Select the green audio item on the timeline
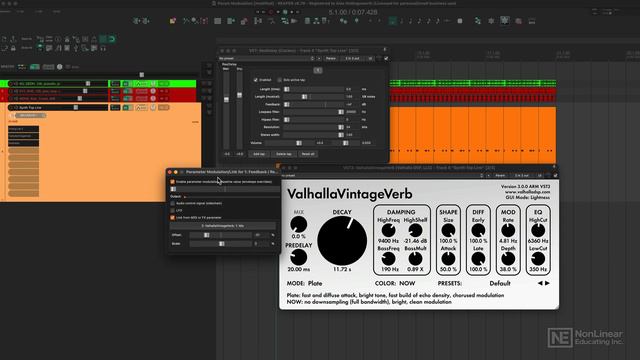 [473, 83]
